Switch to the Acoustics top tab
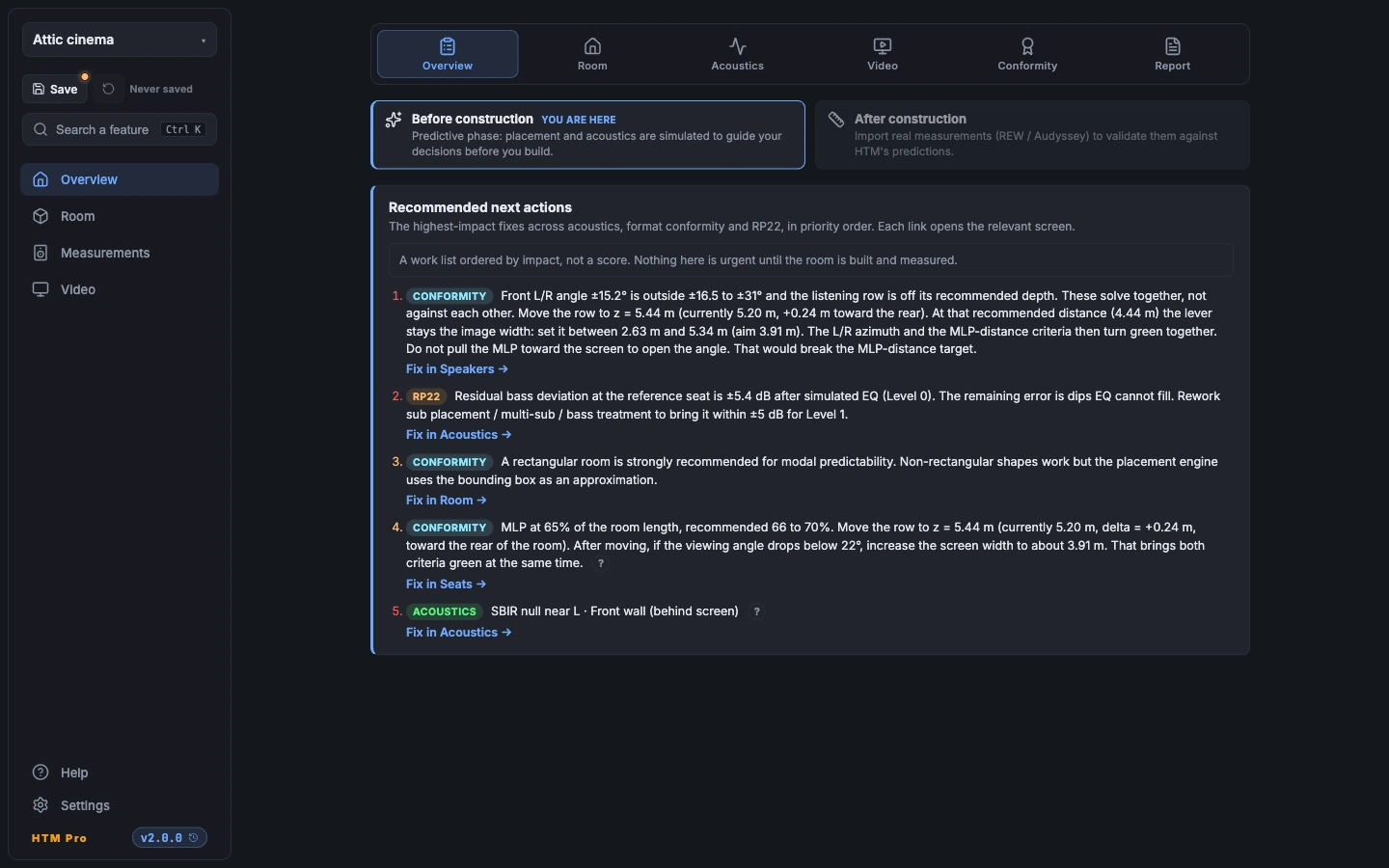The width and height of the screenshot is (1389, 868). point(737,54)
